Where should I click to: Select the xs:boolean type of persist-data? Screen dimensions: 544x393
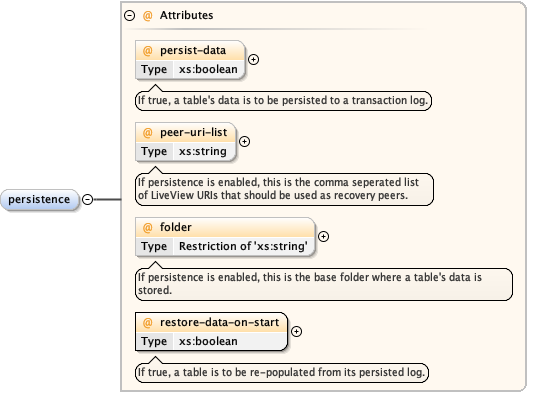click(x=208, y=69)
